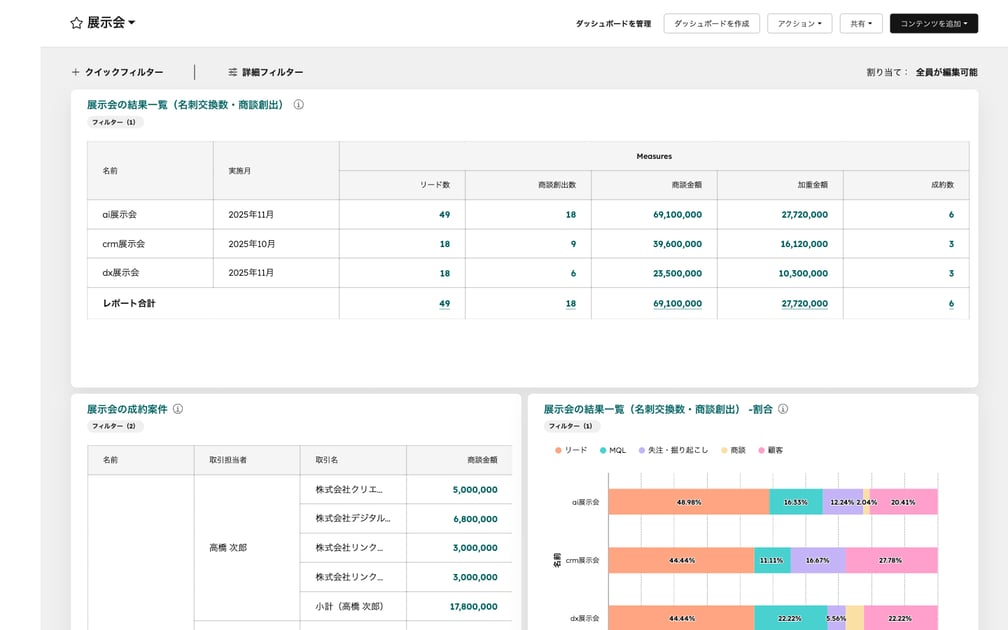
Task: Click the orange リード color swatch in the legend
Action: pos(559,450)
